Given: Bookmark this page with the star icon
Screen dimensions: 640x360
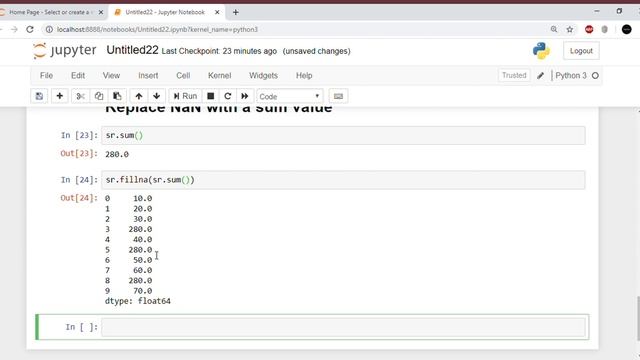Looking at the screenshot, I should [570, 29].
